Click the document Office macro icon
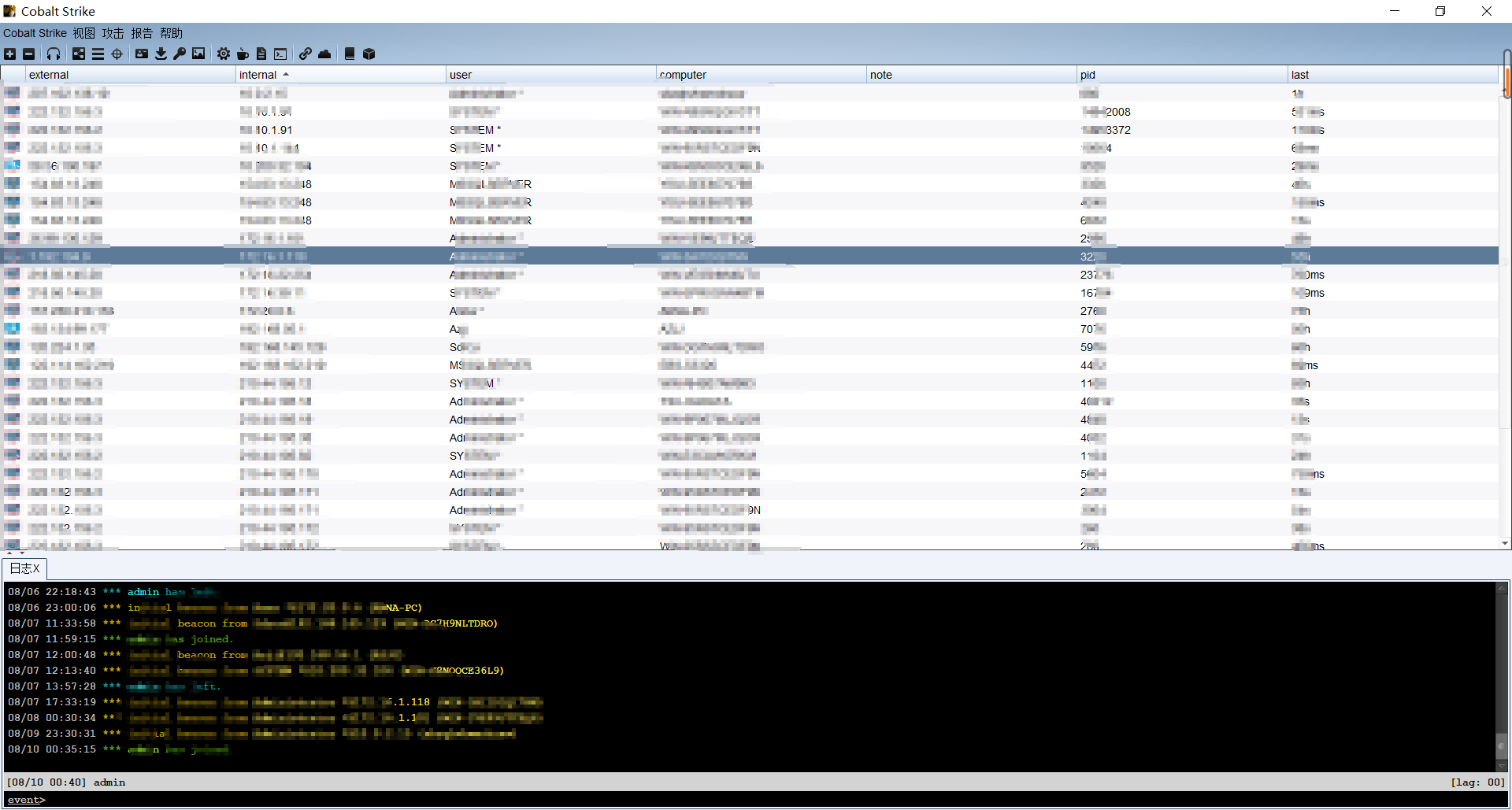 point(261,54)
